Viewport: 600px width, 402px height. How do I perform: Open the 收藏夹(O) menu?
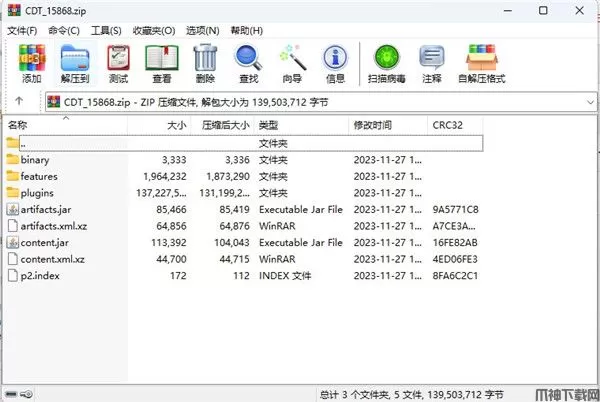(154, 31)
